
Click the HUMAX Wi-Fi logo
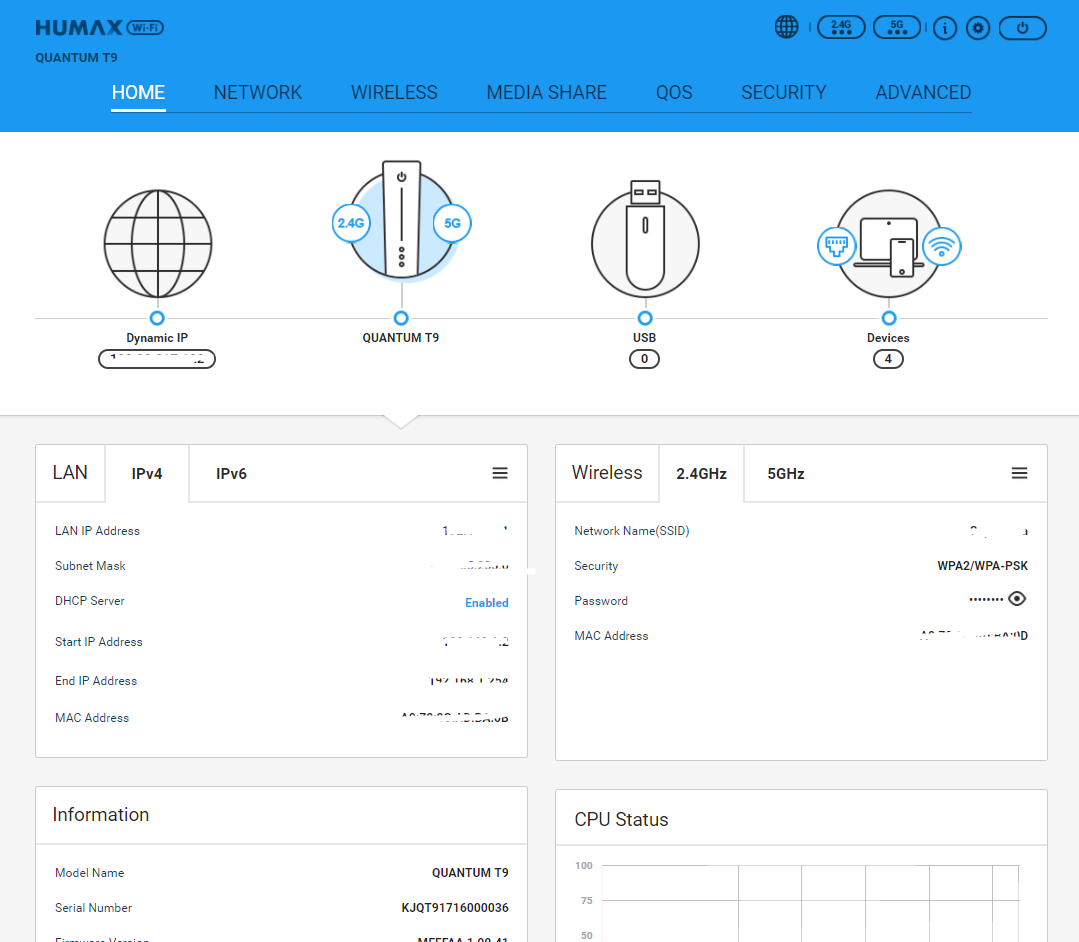pos(100,28)
